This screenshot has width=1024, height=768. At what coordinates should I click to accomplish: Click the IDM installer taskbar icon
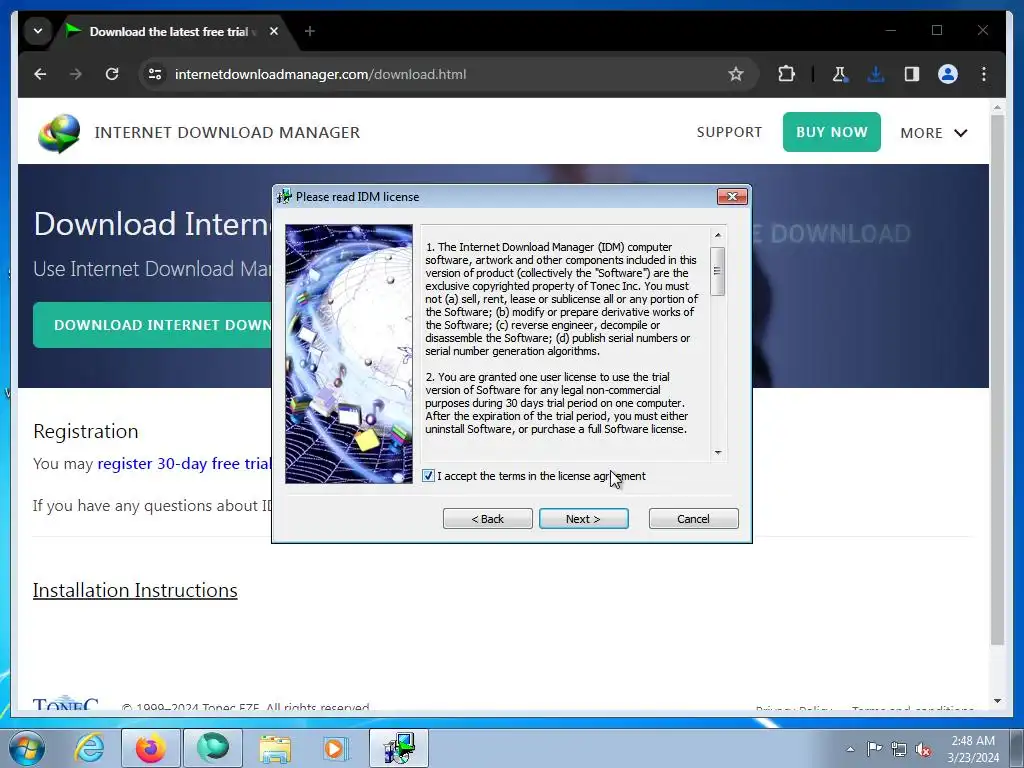click(399, 748)
